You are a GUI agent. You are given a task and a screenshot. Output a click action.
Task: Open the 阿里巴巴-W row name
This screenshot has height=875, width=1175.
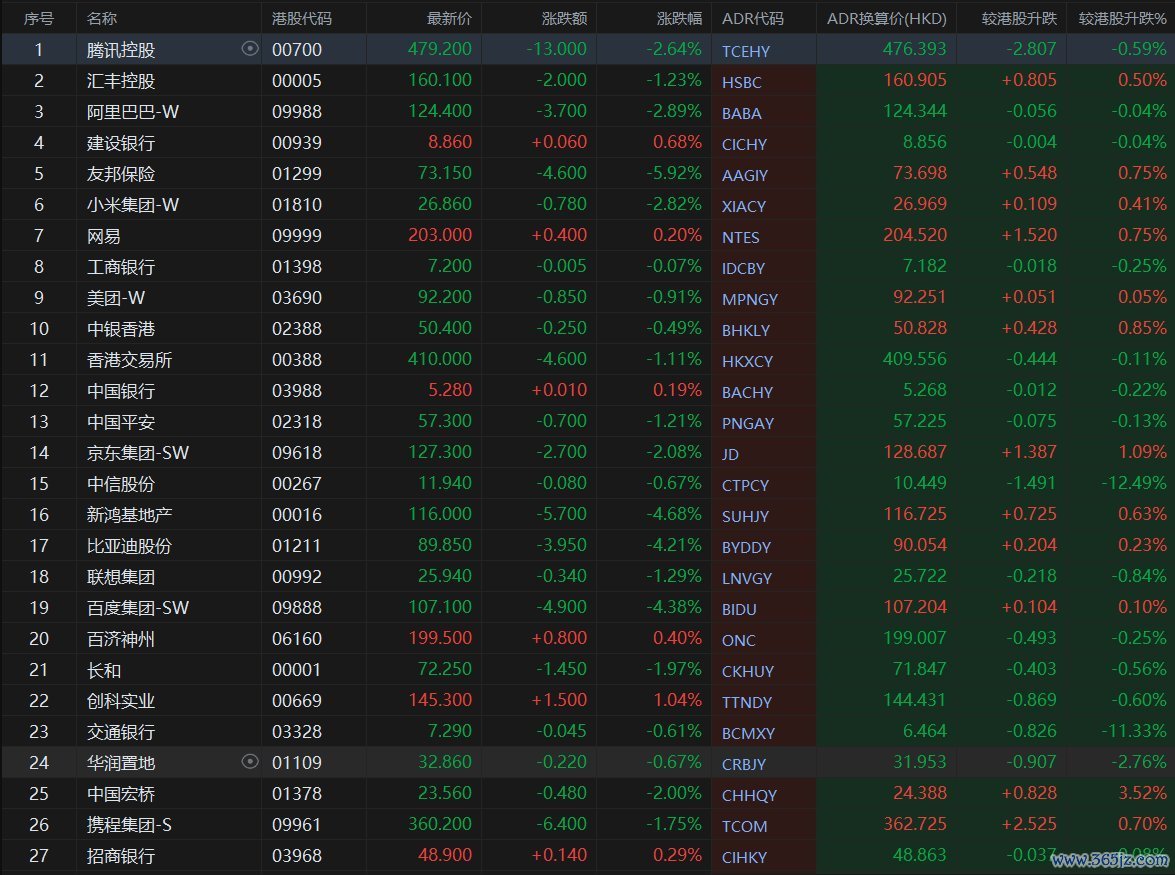pos(133,112)
